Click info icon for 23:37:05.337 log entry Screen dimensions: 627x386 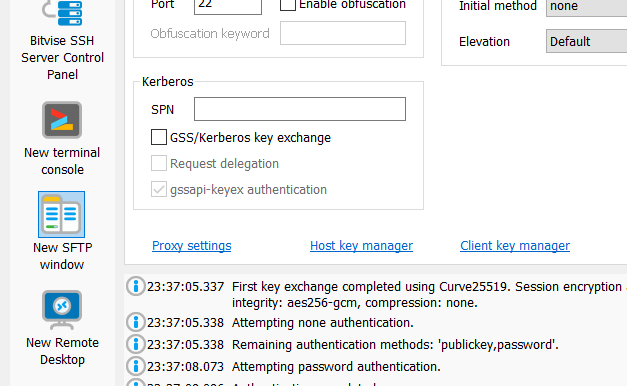[136, 286]
